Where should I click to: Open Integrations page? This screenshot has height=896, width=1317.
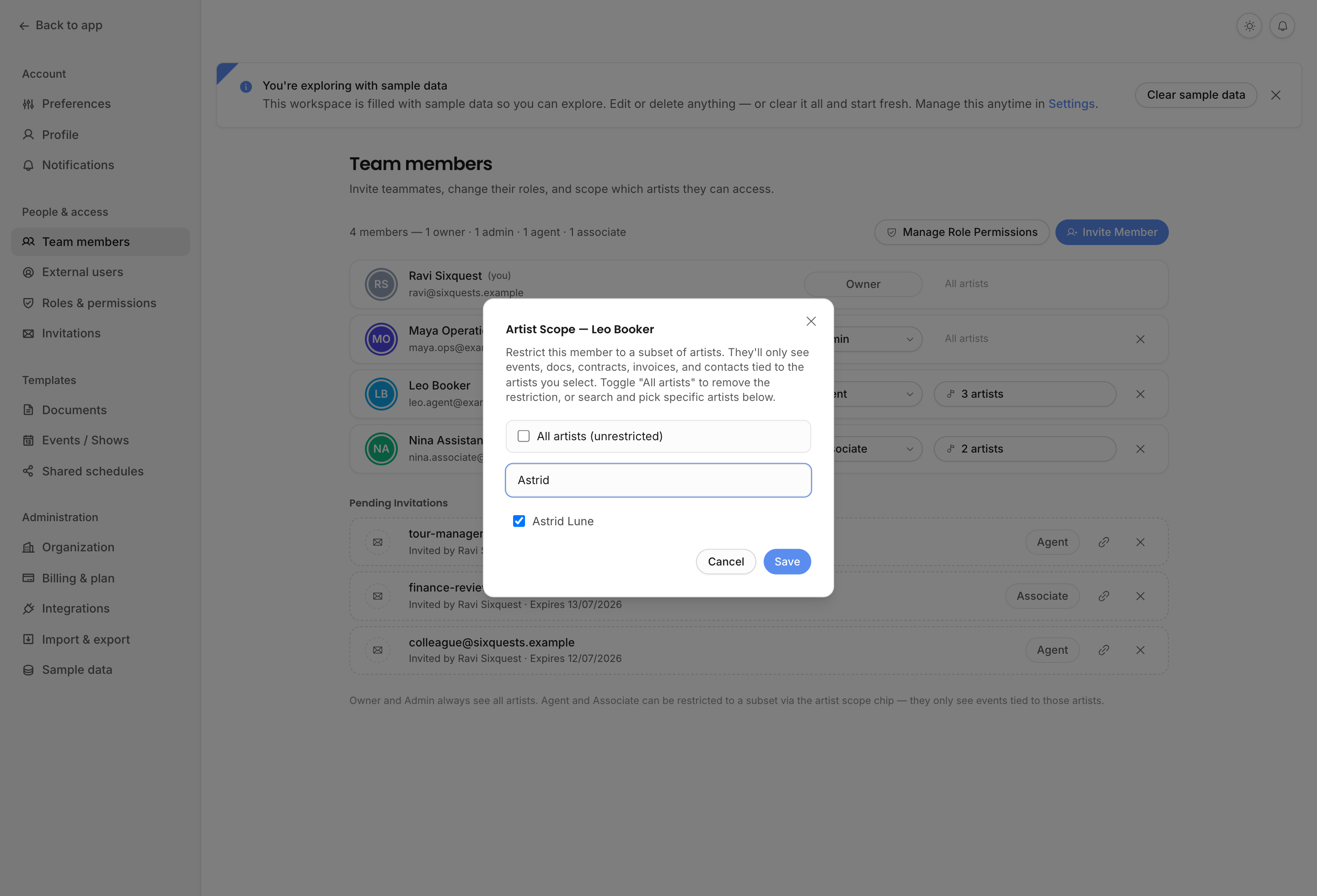[x=100, y=608]
